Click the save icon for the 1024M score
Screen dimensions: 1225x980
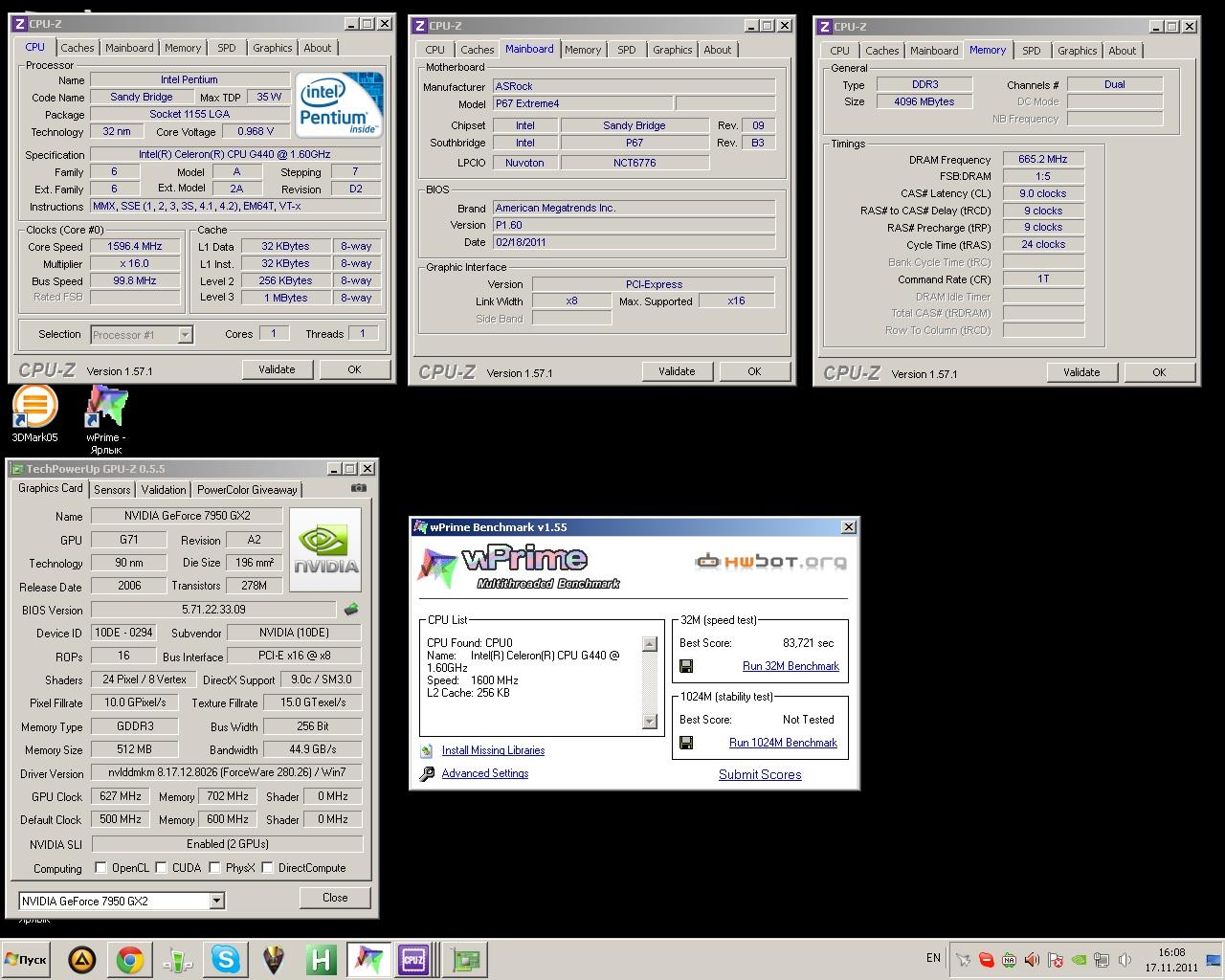pos(685,743)
